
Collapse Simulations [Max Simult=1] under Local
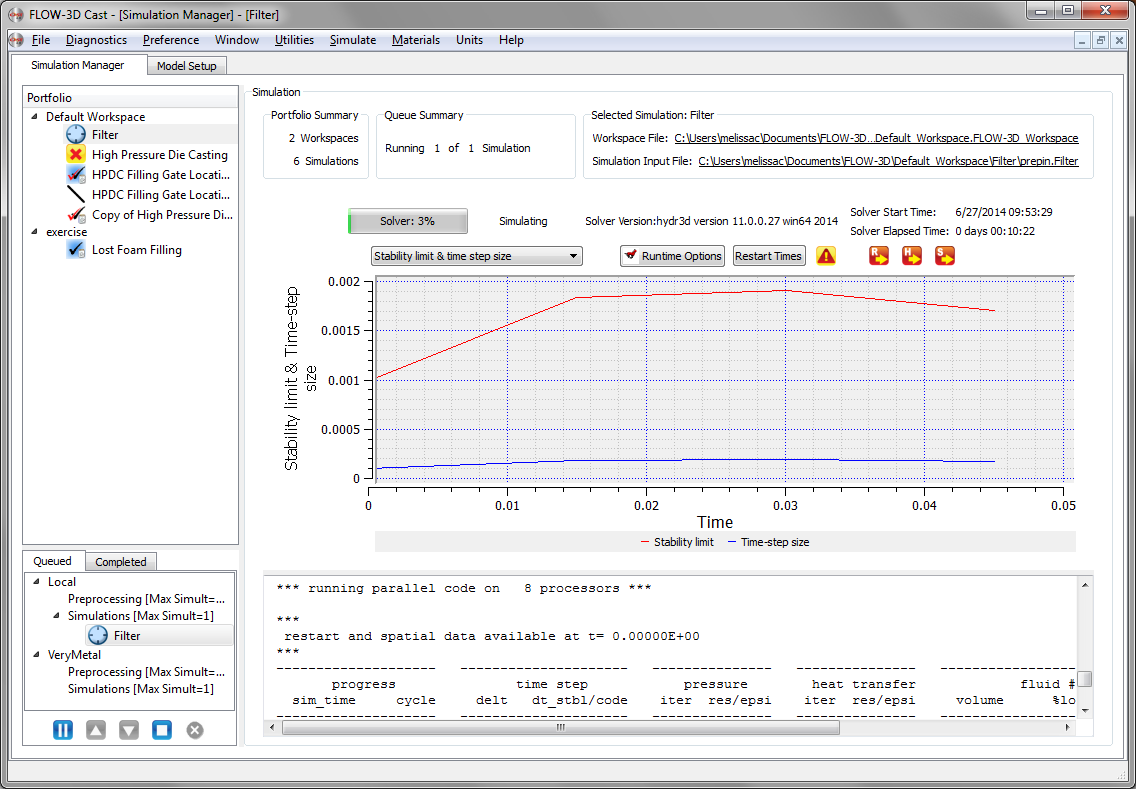pyautogui.click(x=57, y=616)
